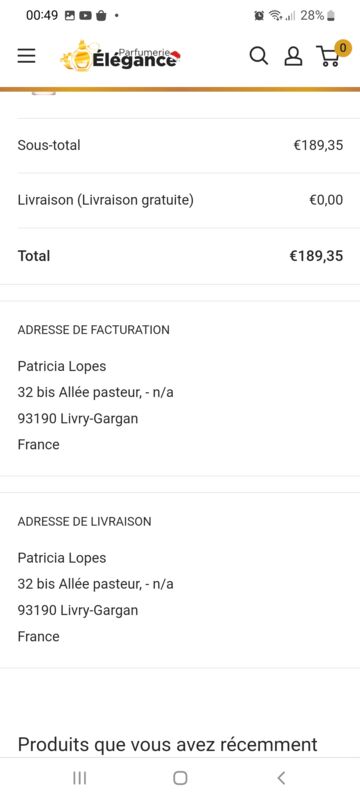Open the user account icon

[x=293, y=56]
